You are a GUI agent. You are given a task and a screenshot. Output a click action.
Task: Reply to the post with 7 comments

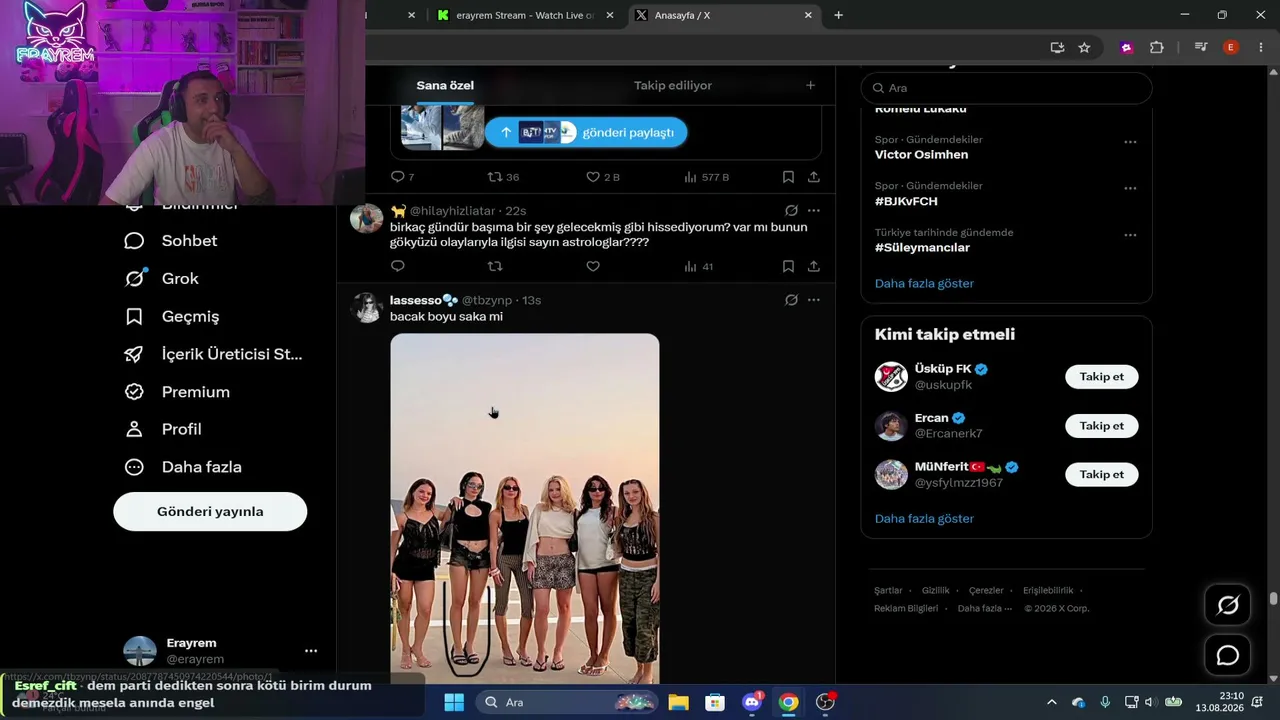402,177
